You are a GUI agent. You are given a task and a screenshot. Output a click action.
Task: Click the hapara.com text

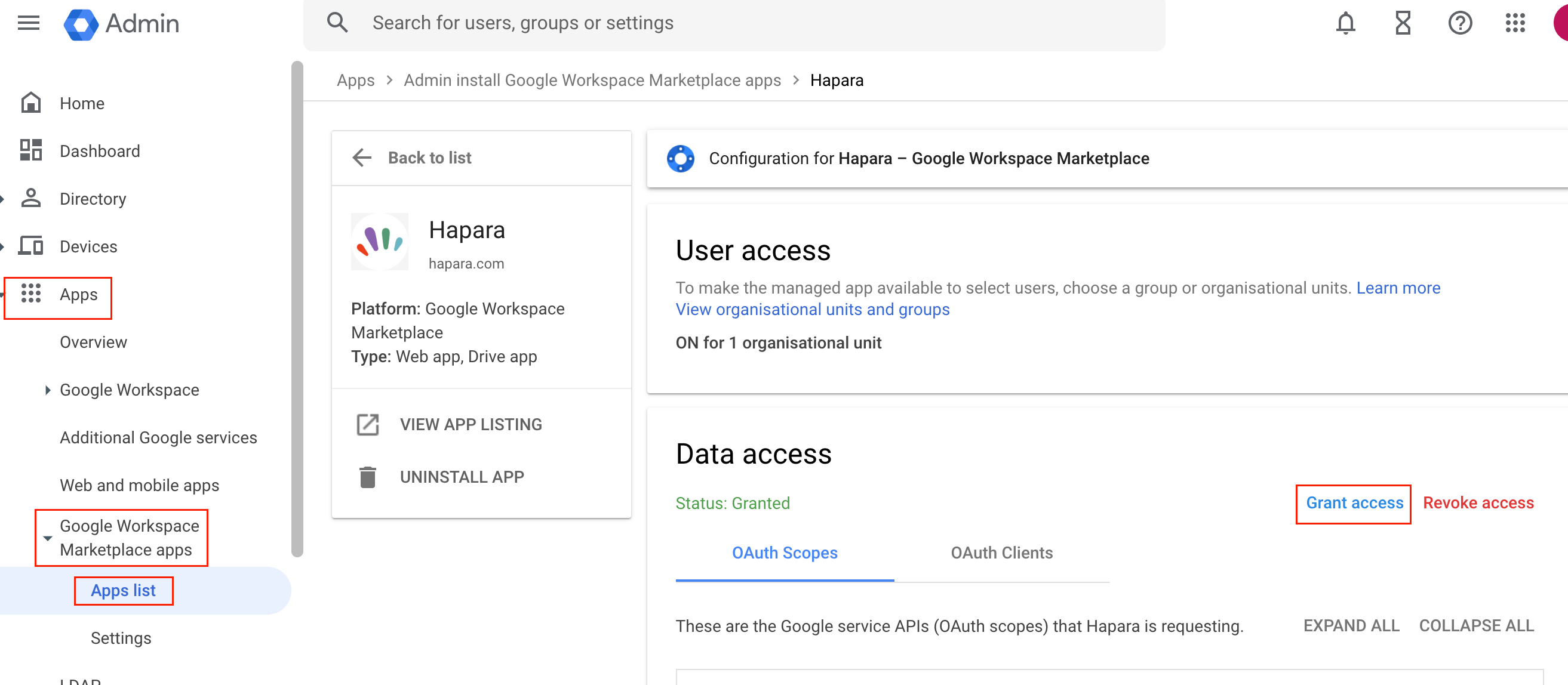[466, 263]
